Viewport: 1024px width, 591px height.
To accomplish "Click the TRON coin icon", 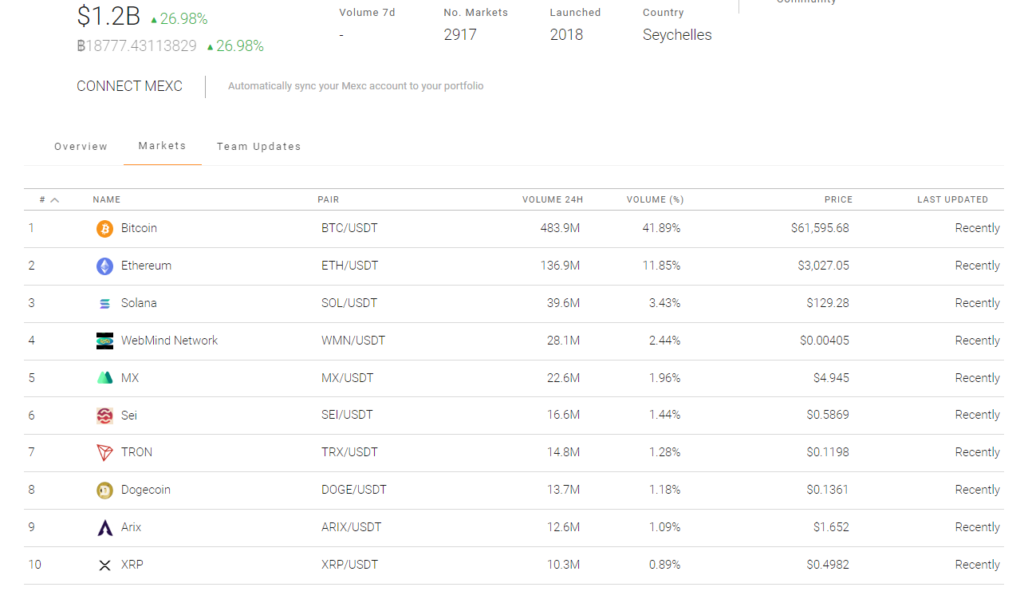I will pos(104,453).
